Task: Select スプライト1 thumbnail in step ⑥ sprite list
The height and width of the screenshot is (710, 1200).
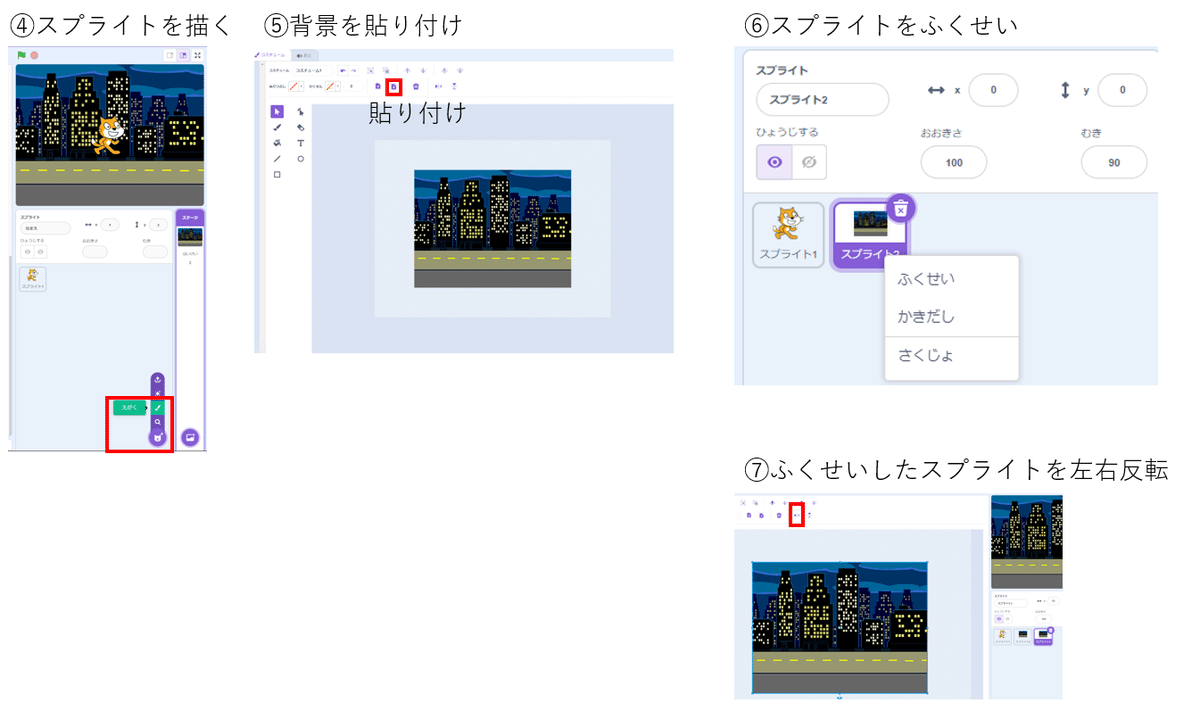Action: (788, 235)
